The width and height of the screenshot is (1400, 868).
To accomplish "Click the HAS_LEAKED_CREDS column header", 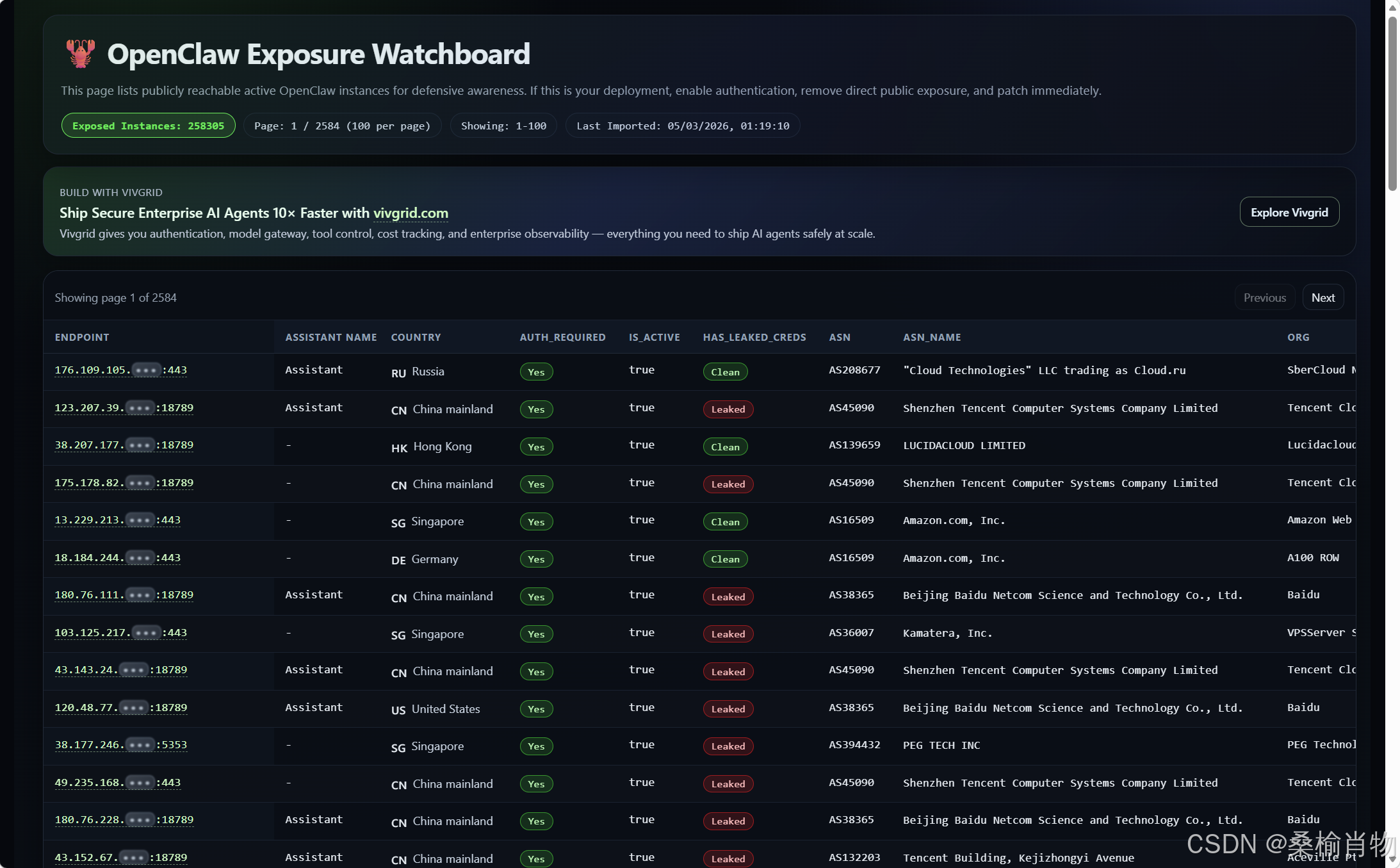I will (x=754, y=337).
